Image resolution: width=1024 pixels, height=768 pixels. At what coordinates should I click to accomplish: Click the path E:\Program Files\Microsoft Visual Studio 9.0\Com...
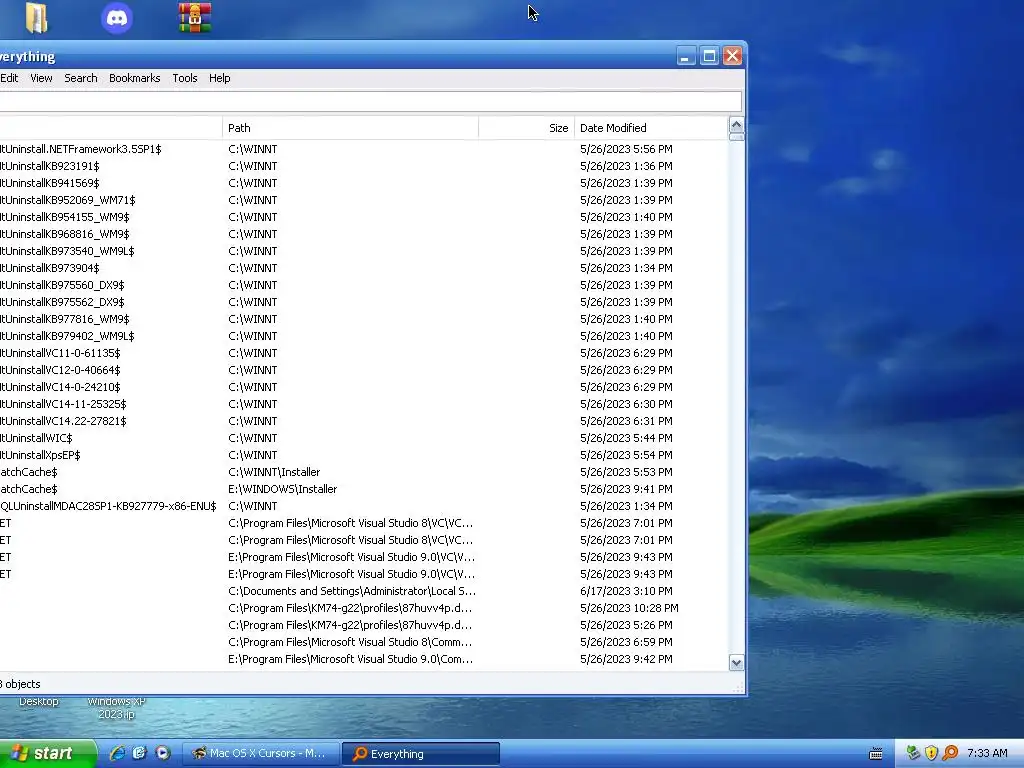(x=351, y=658)
